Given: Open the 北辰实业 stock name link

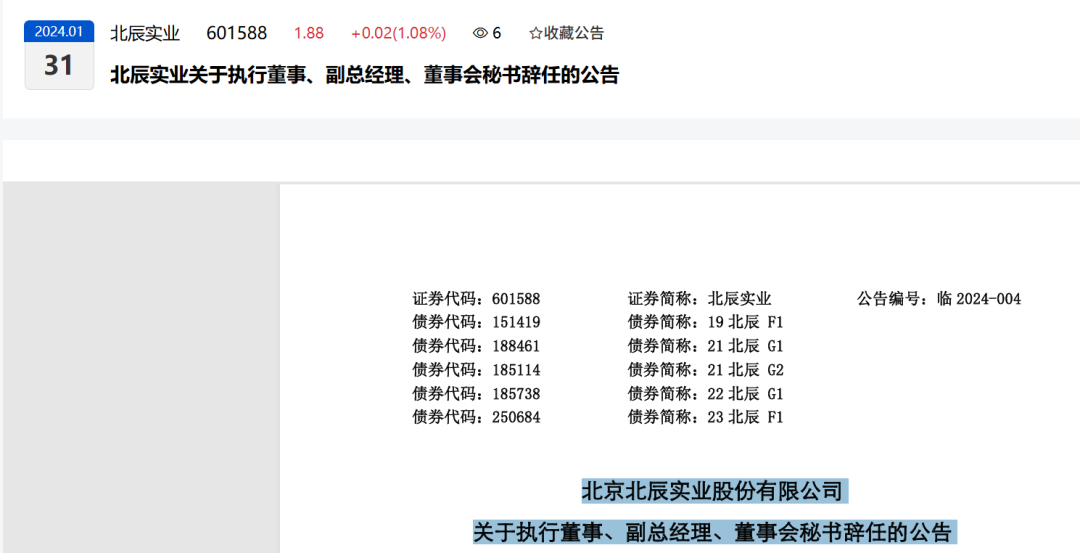Looking at the screenshot, I should pos(145,33).
